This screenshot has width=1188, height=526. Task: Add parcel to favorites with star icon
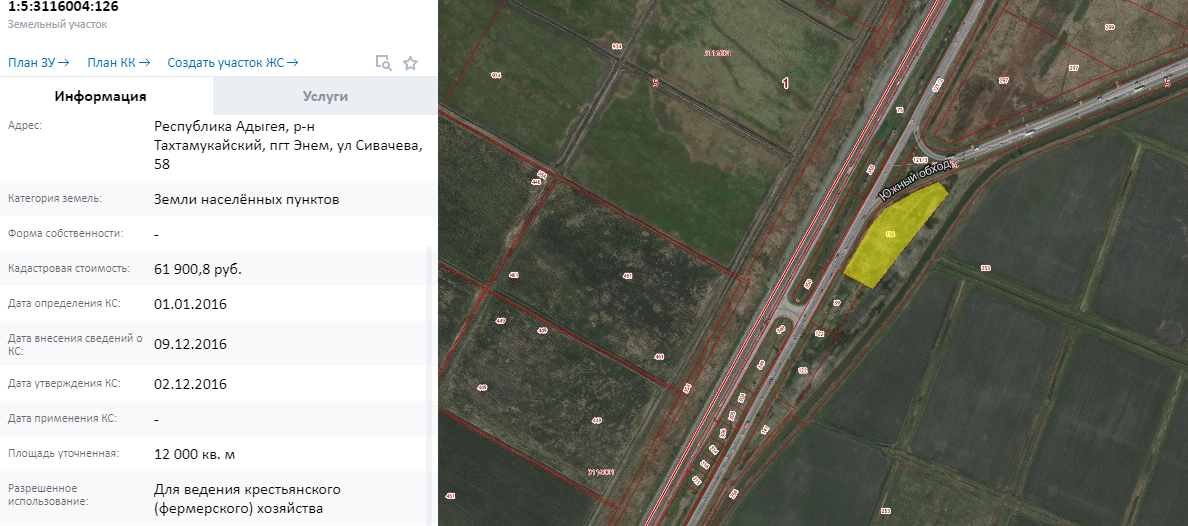pos(410,63)
